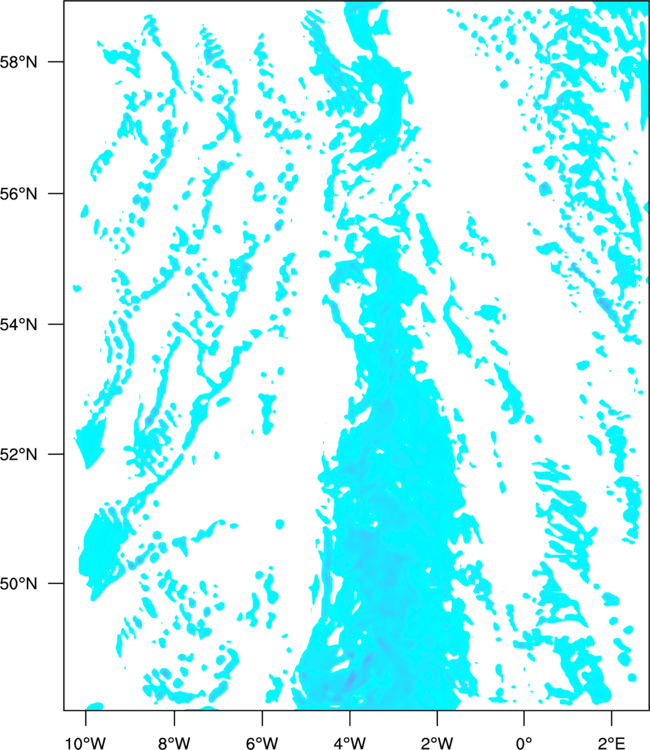Image resolution: width=650 pixels, height=750 pixels.
Task: Click the 52°N latitude label
Action: (18, 454)
